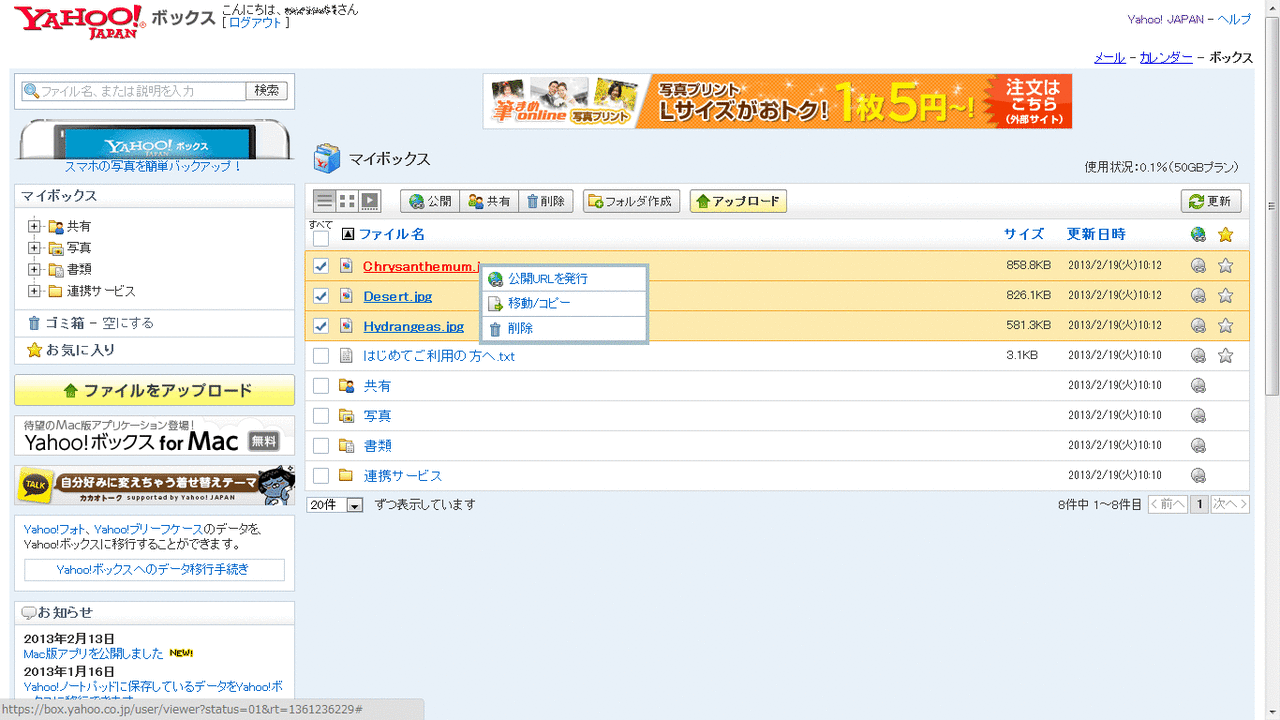Create a folder with フォルダ作成

click(x=632, y=201)
